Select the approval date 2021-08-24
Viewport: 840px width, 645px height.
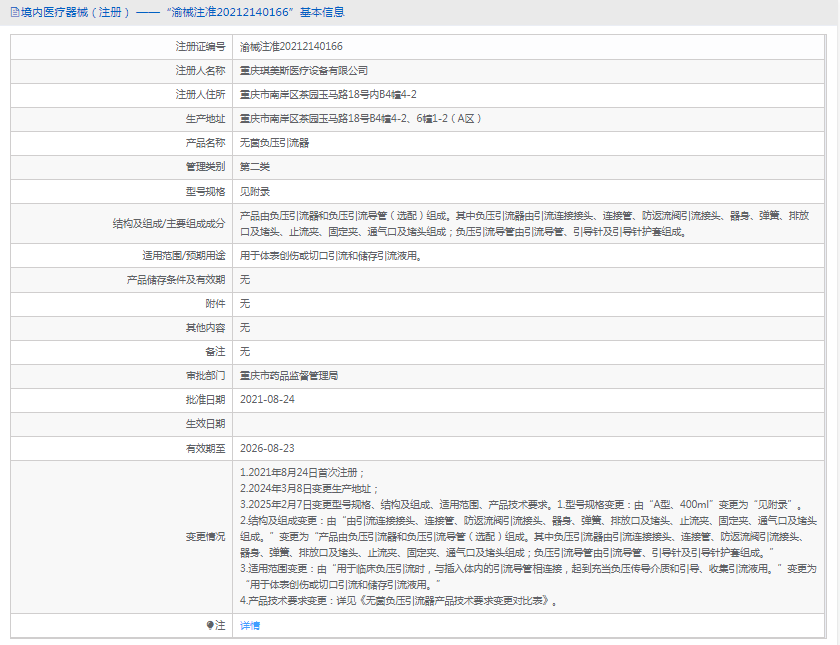point(267,400)
